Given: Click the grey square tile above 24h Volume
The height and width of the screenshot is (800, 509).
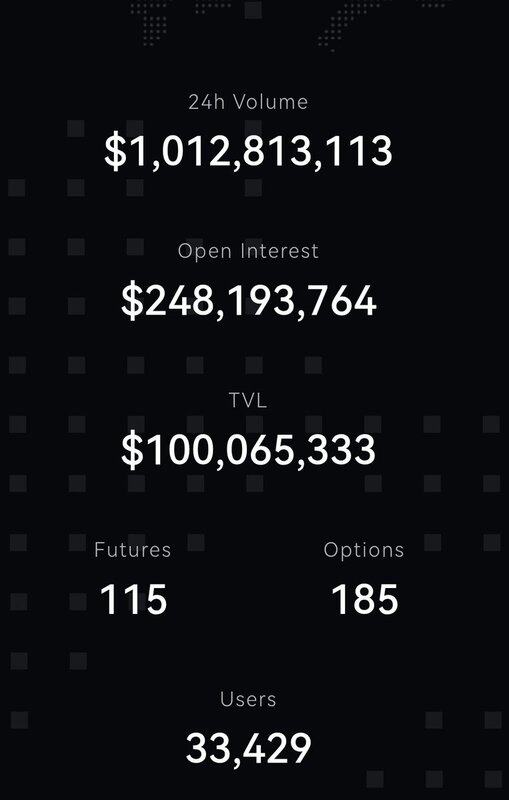Looking at the screenshot, I should pos(253,10).
